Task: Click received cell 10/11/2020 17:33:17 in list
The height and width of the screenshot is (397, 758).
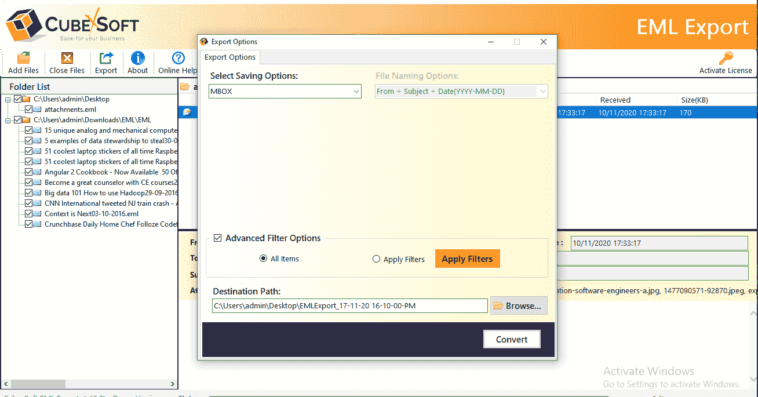Action: (632, 112)
